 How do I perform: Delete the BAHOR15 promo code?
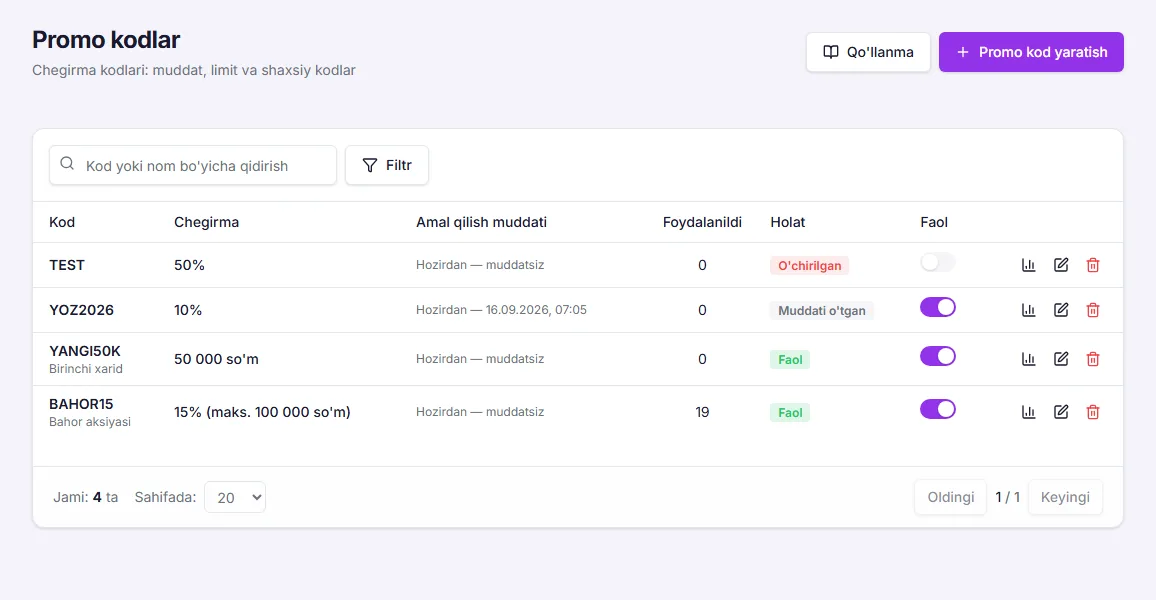pos(1093,412)
